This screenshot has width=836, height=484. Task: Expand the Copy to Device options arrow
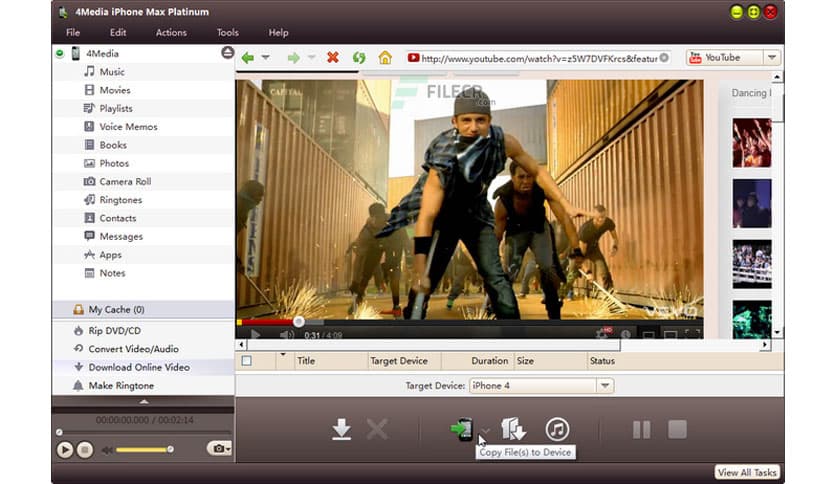[485, 430]
